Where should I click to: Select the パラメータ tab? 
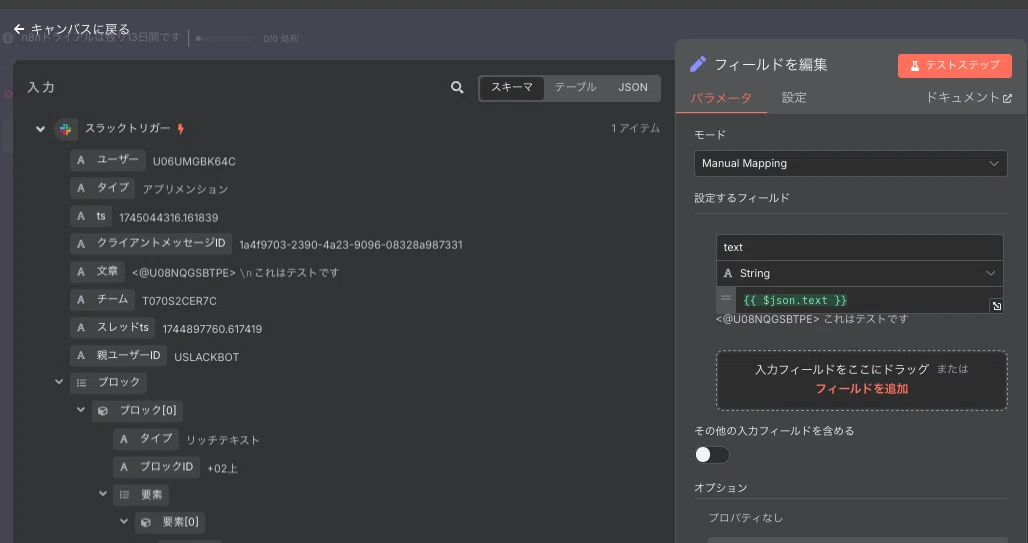pyautogui.click(x=721, y=98)
